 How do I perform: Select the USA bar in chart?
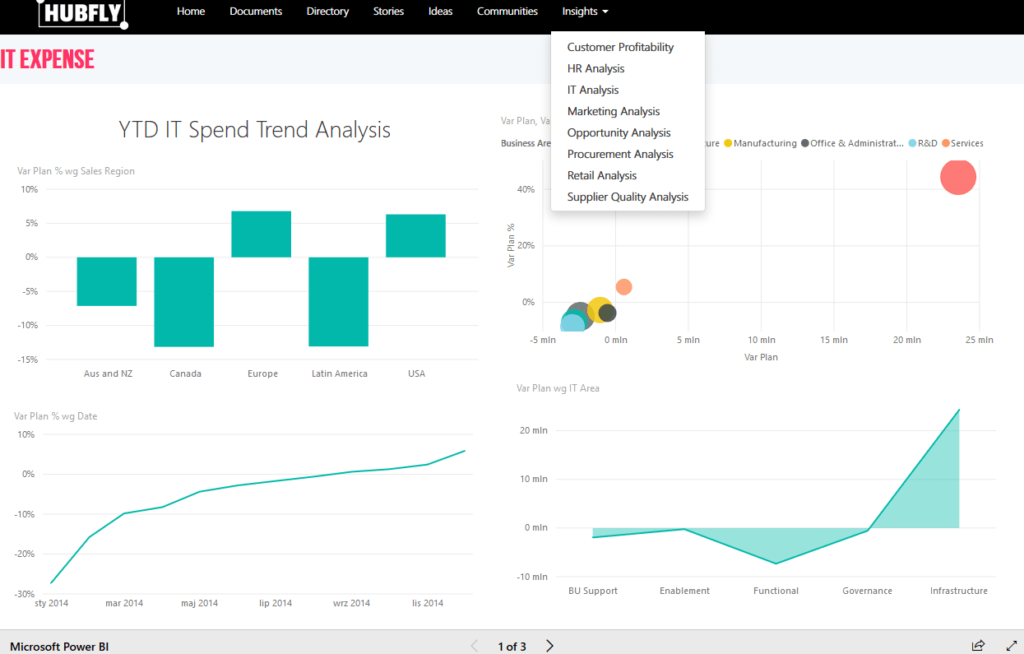[x=415, y=235]
